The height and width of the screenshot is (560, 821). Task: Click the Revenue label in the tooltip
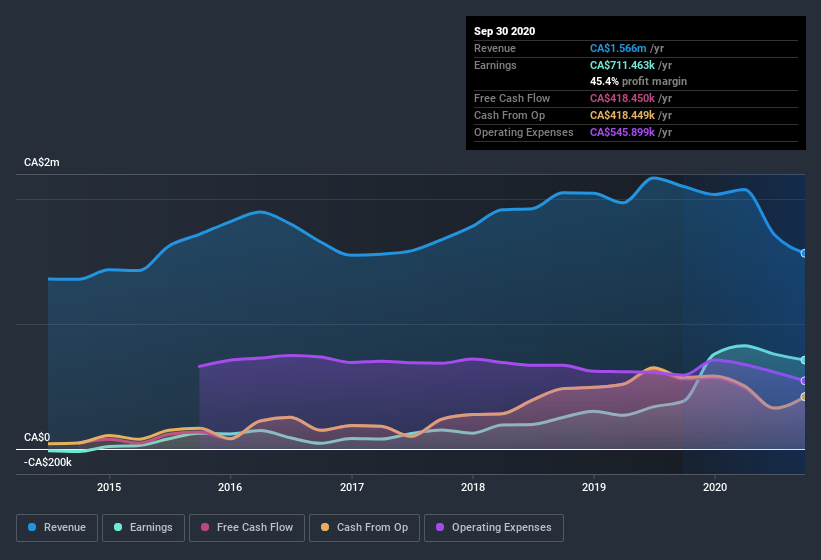495,48
